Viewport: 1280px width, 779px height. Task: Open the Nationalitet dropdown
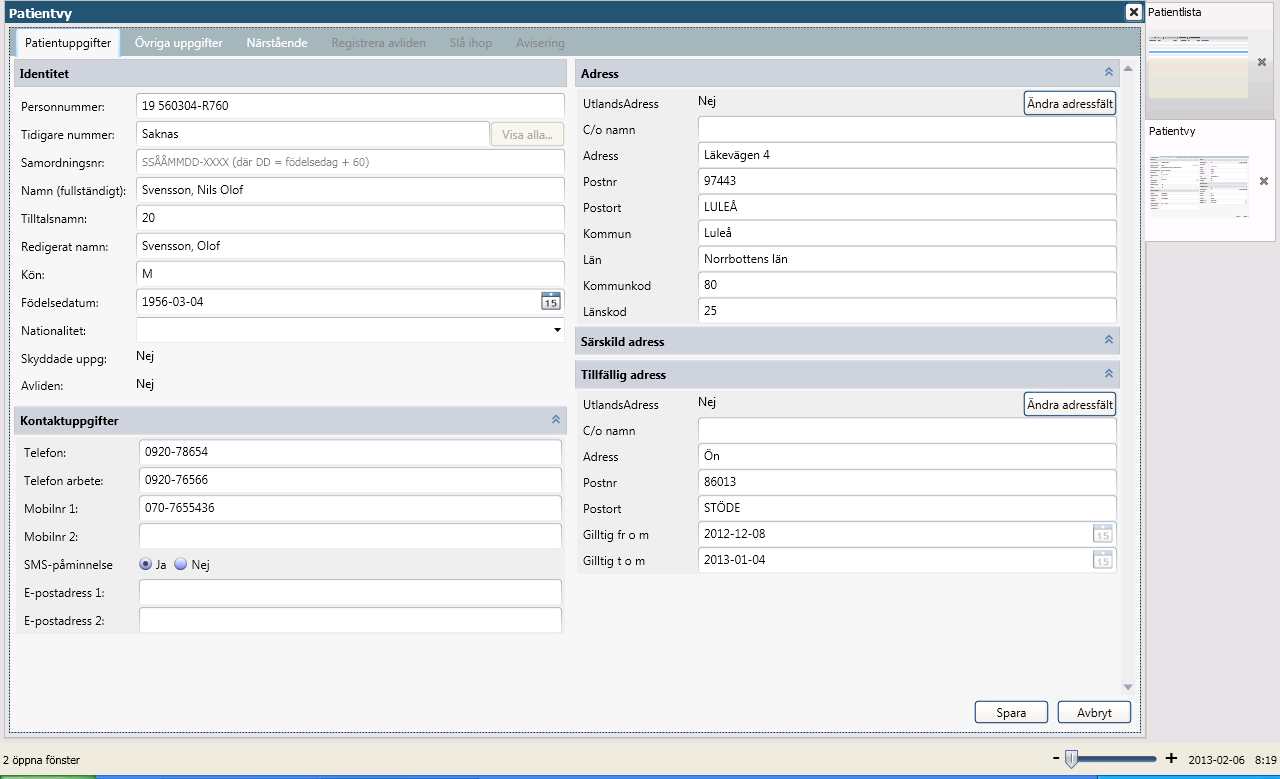click(556, 329)
